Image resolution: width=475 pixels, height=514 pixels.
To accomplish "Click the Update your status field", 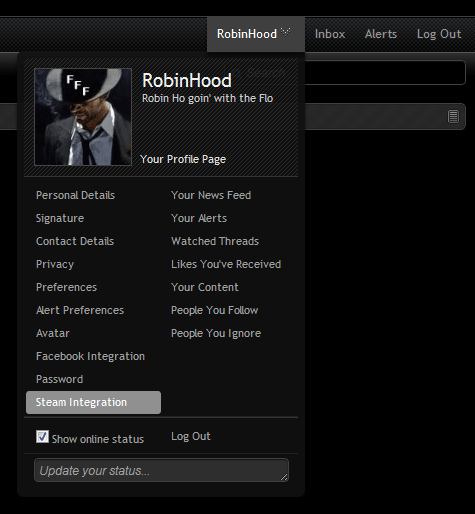I will click(161, 470).
